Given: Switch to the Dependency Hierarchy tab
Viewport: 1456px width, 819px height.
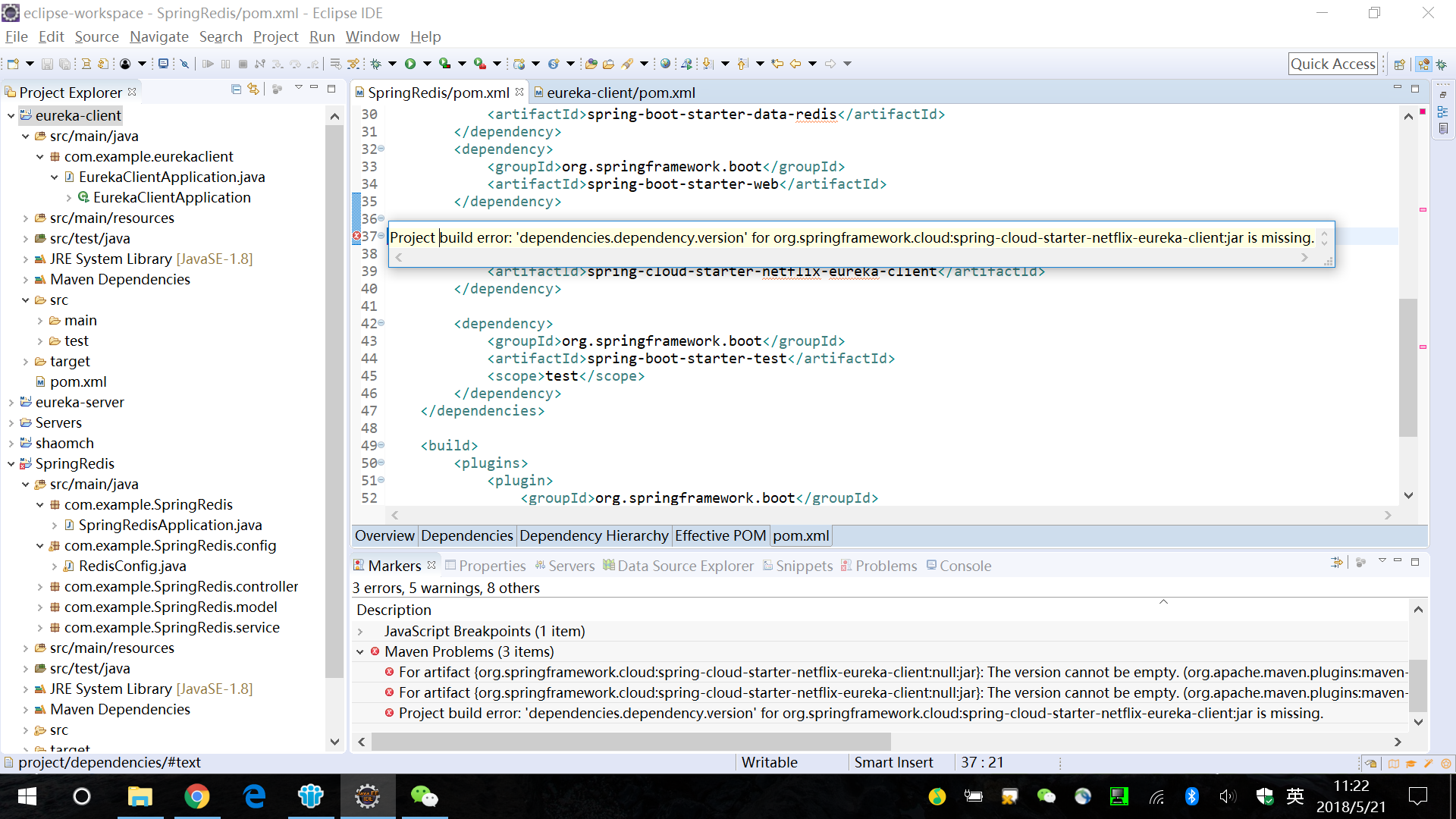Looking at the screenshot, I should [594, 535].
